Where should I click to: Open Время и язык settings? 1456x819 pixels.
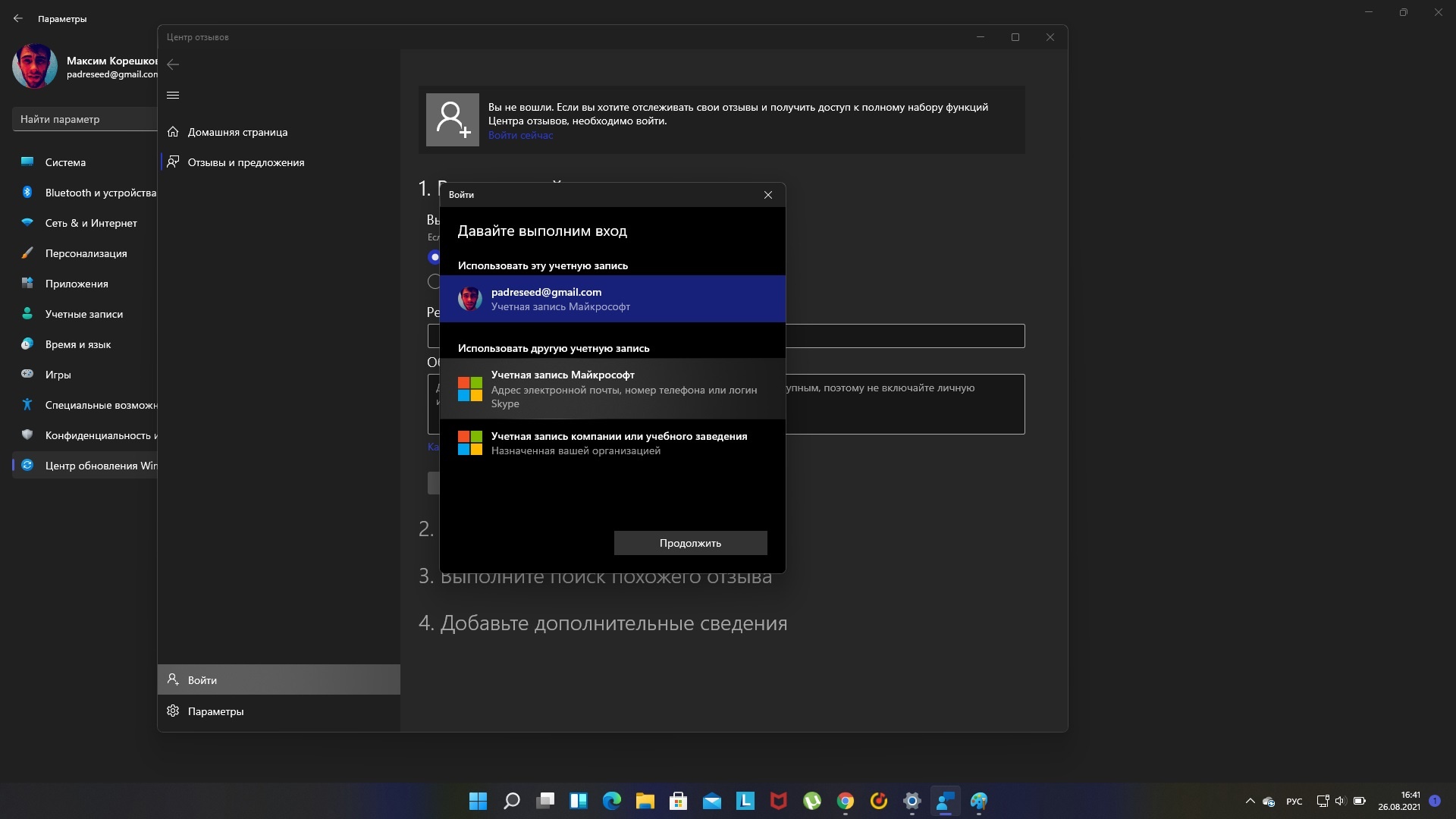(x=85, y=344)
